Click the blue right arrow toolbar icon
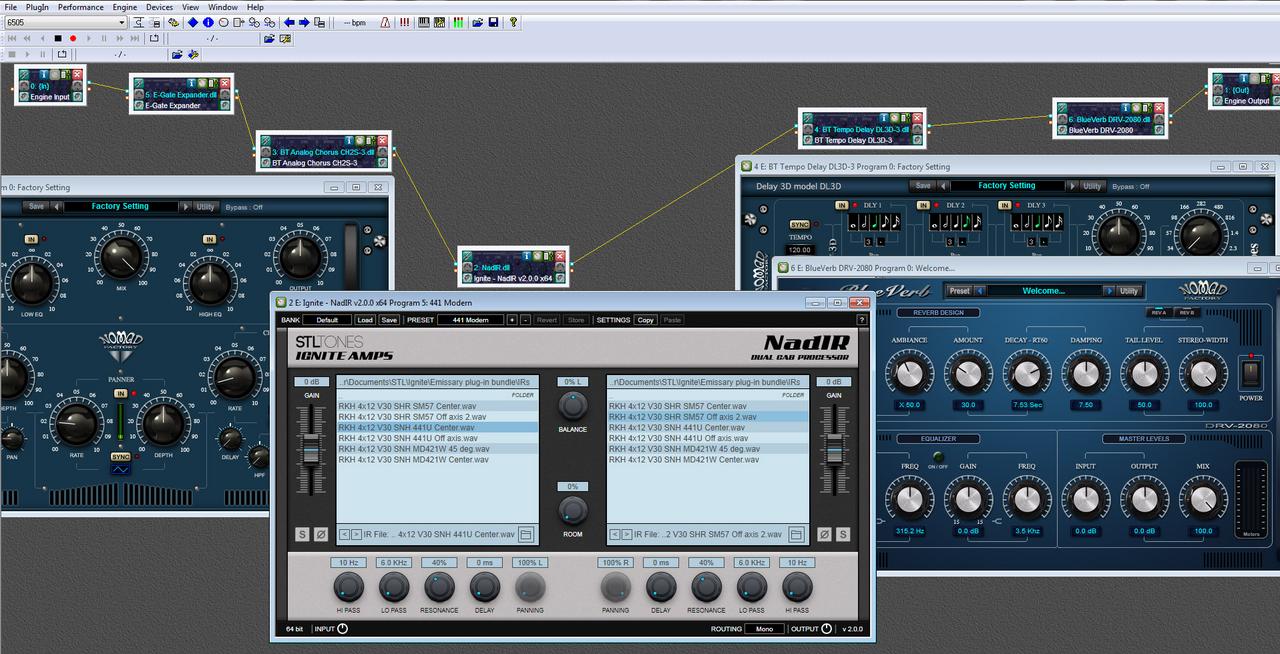This screenshot has width=1280, height=654. [304, 22]
